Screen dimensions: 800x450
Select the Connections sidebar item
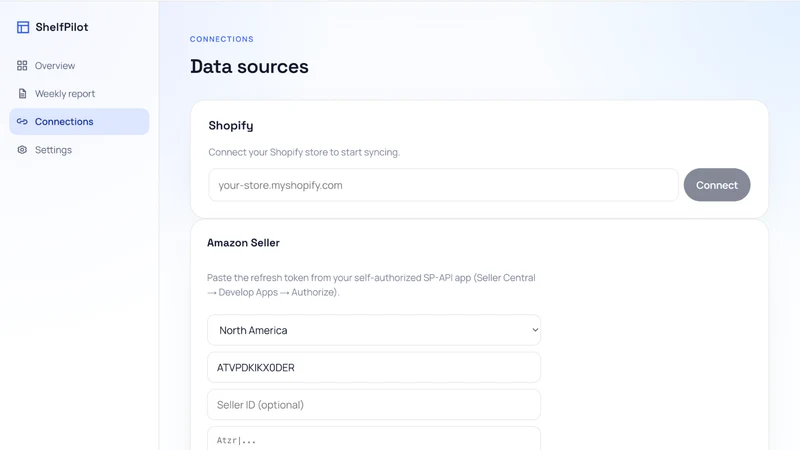coord(79,121)
